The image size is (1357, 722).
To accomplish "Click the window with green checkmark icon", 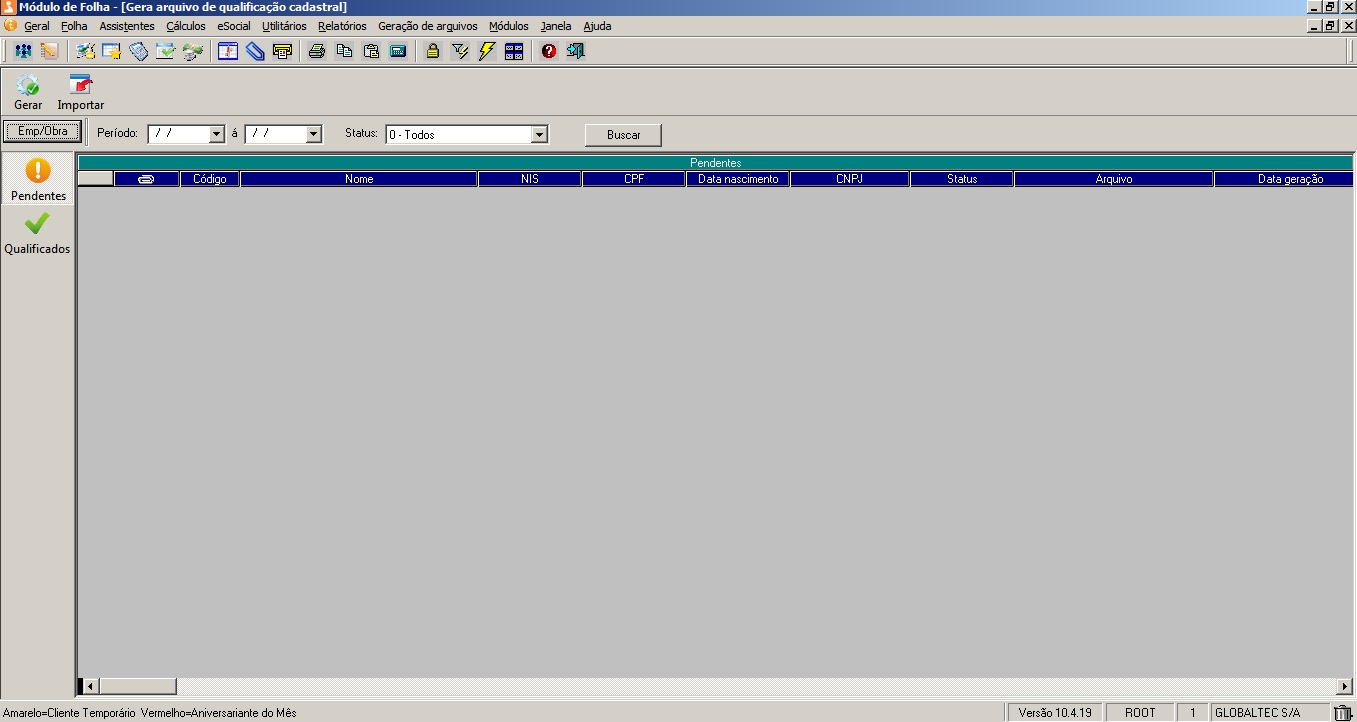I will 166,51.
